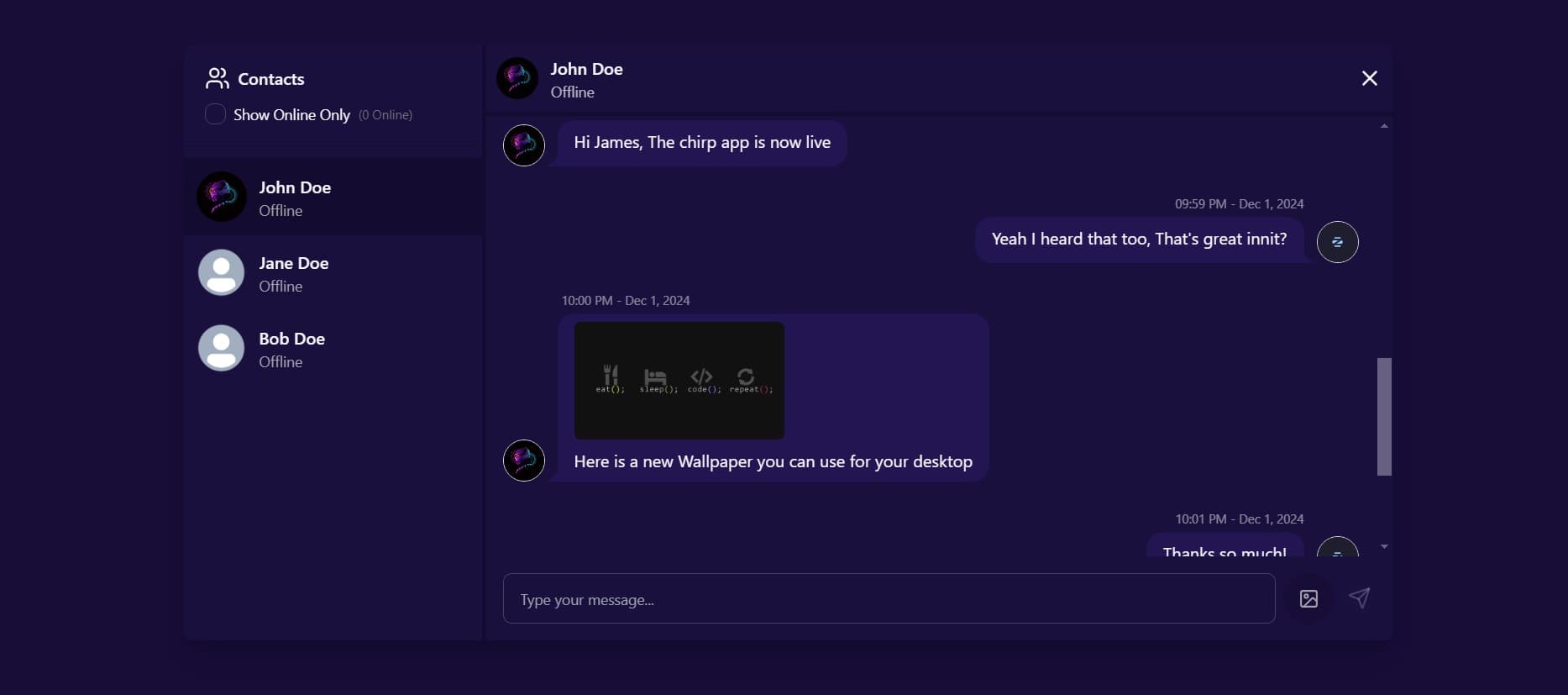Open the eat sleep code repeat wallpaper image
The height and width of the screenshot is (695, 1568).
click(x=679, y=380)
